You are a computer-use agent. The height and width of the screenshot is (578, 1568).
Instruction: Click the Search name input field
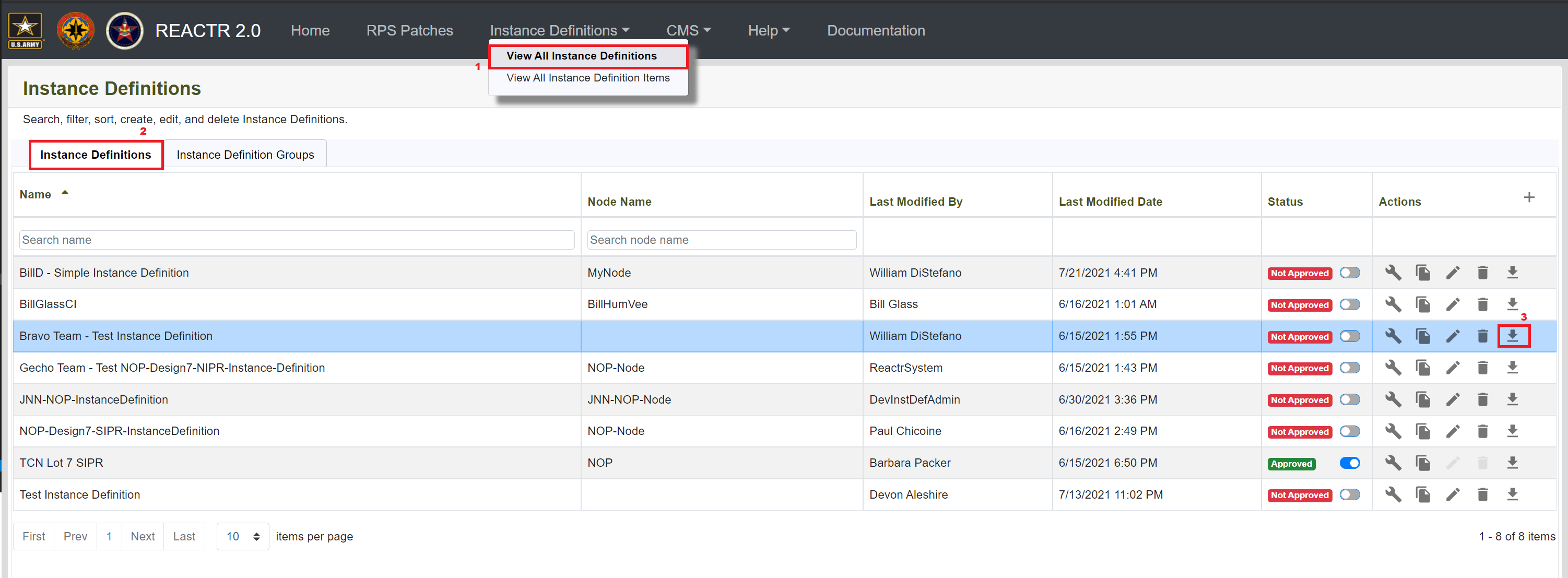click(x=296, y=240)
